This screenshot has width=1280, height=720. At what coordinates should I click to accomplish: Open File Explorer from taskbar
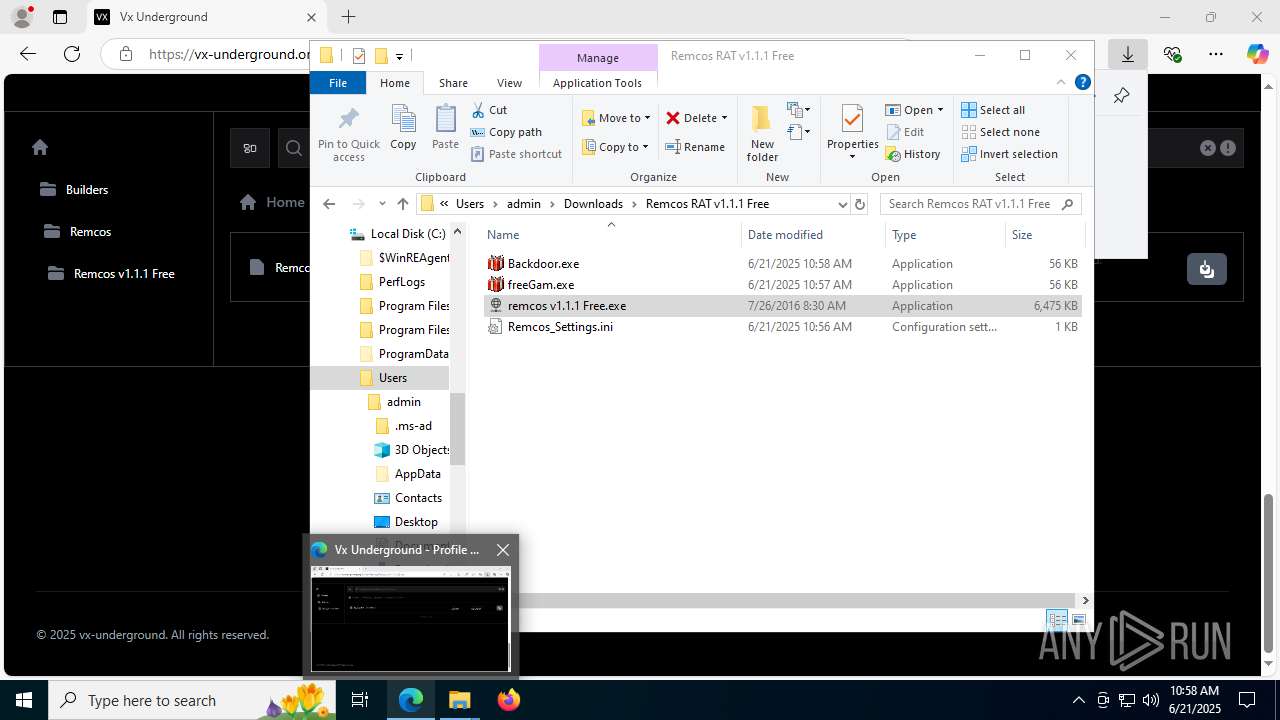point(460,700)
